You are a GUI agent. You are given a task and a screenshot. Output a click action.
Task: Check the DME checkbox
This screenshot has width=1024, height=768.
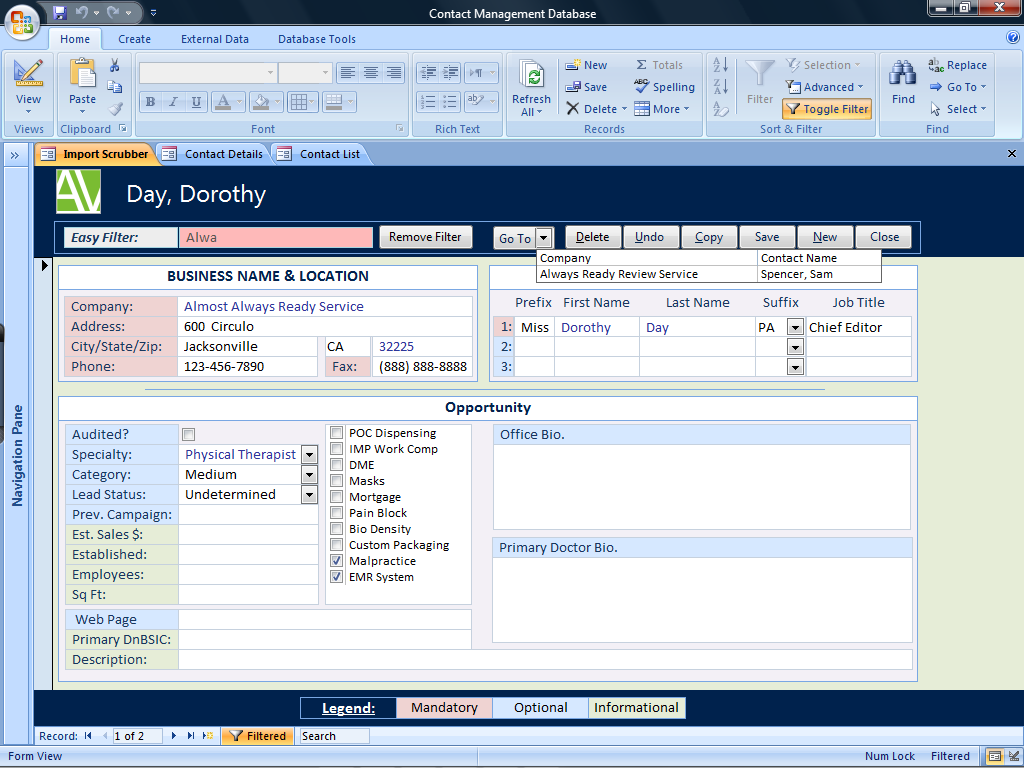pos(336,464)
